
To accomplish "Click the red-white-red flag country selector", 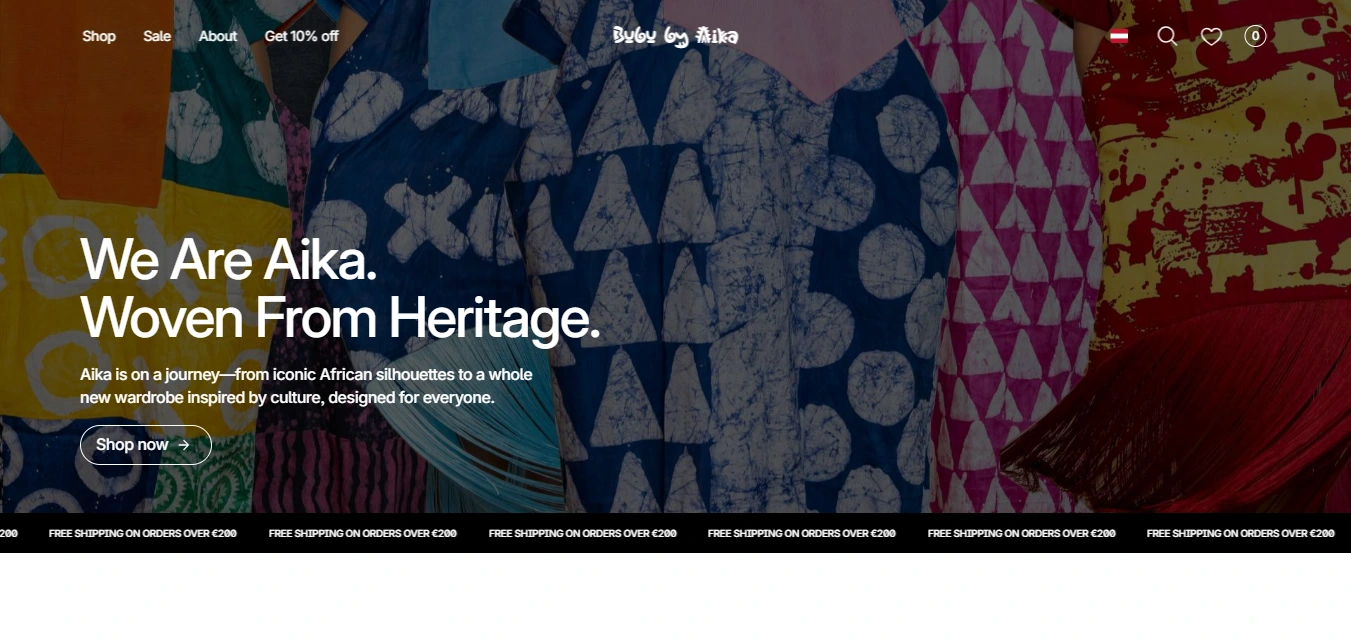I will pyautogui.click(x=1119, y=36).
